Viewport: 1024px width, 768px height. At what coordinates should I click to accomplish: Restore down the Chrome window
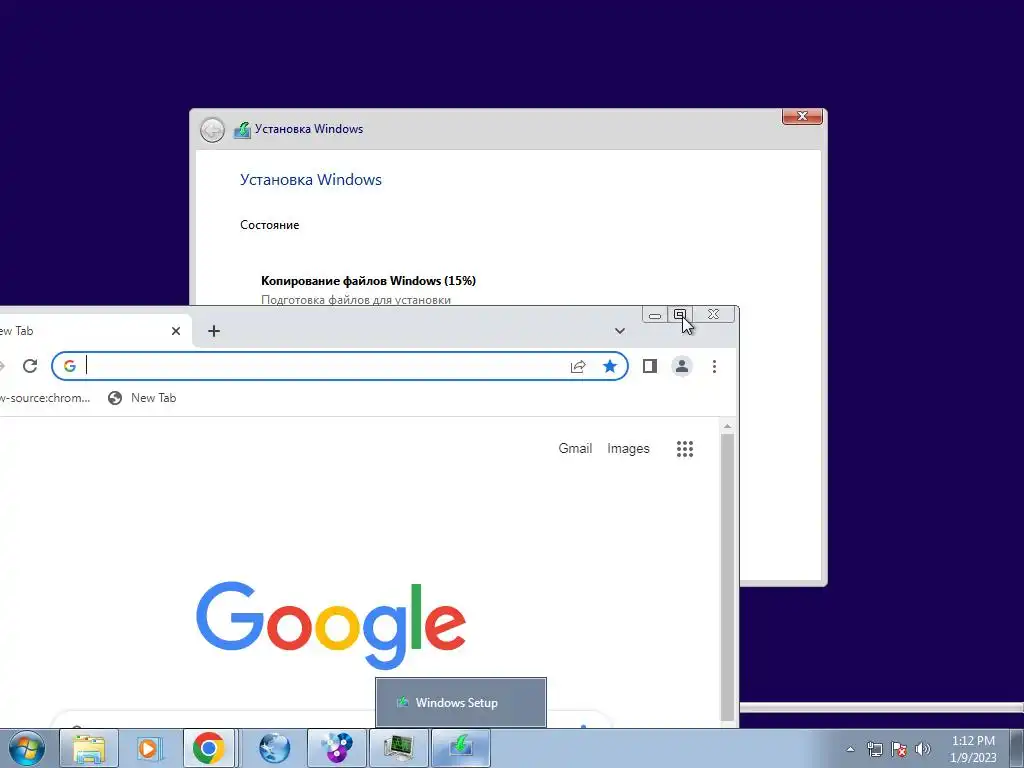(680, 315)
